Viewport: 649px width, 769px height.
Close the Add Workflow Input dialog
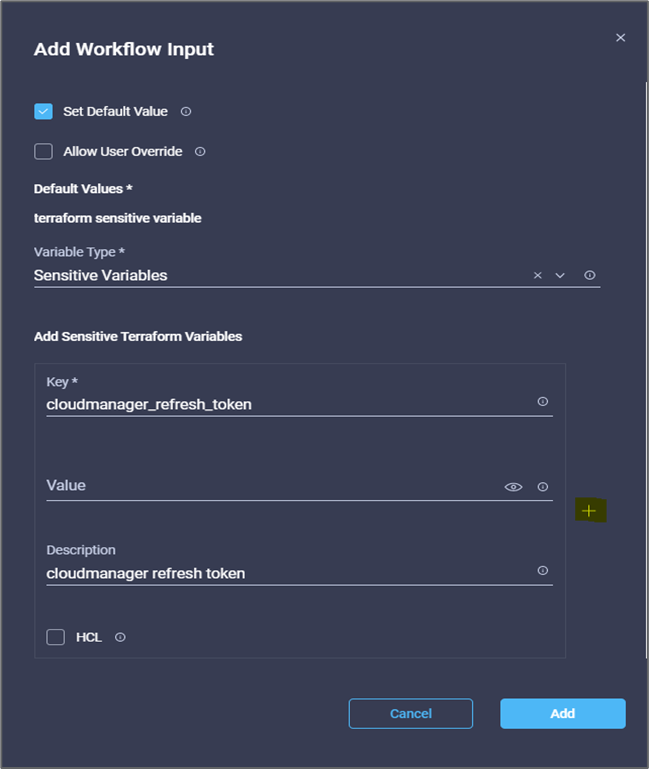(620, 38)
